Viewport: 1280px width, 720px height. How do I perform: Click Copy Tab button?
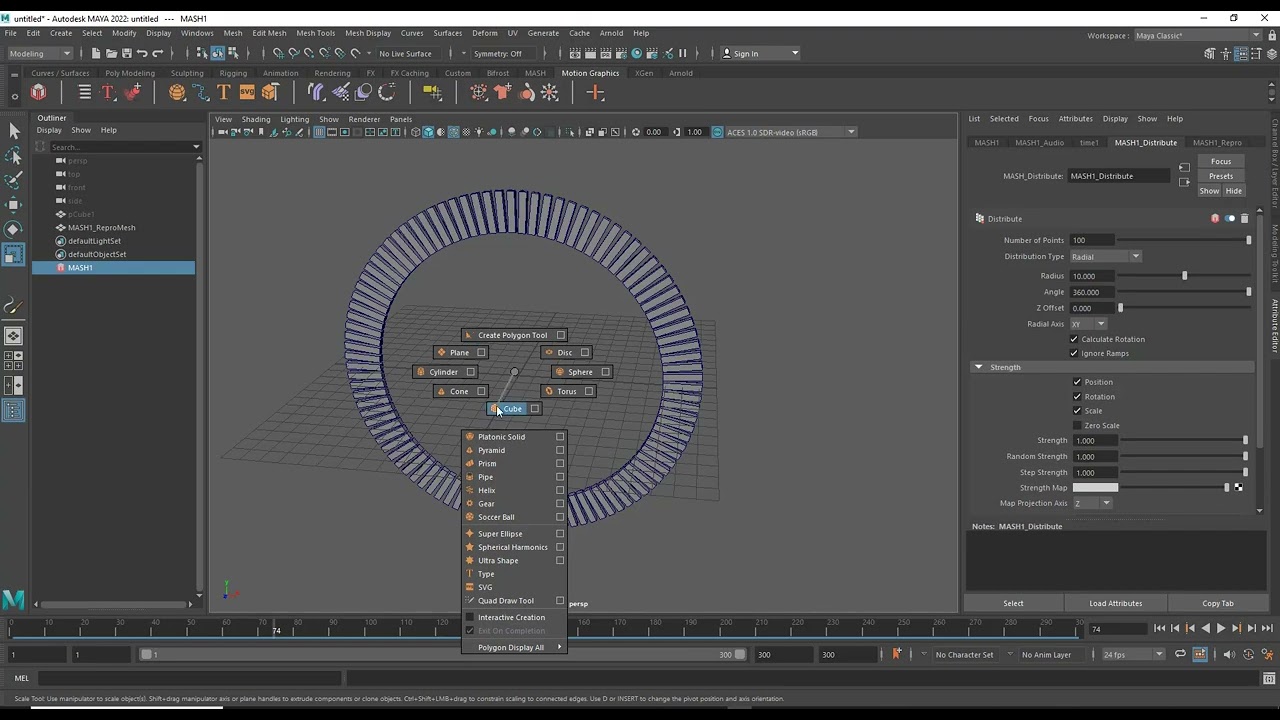pos(1218,603)
